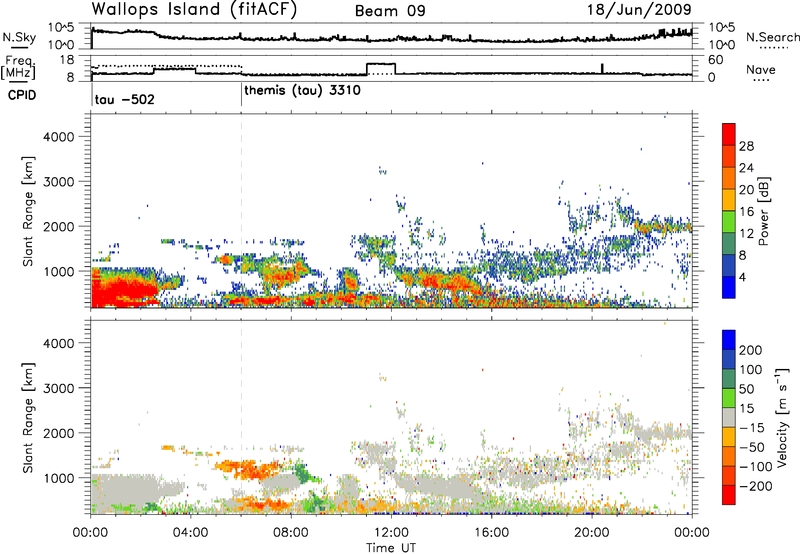The height and width of the screenshot is (554, 800).
Task: Click the red bottom swatch of Velocity colorbar
Action: tap(729, 495)
